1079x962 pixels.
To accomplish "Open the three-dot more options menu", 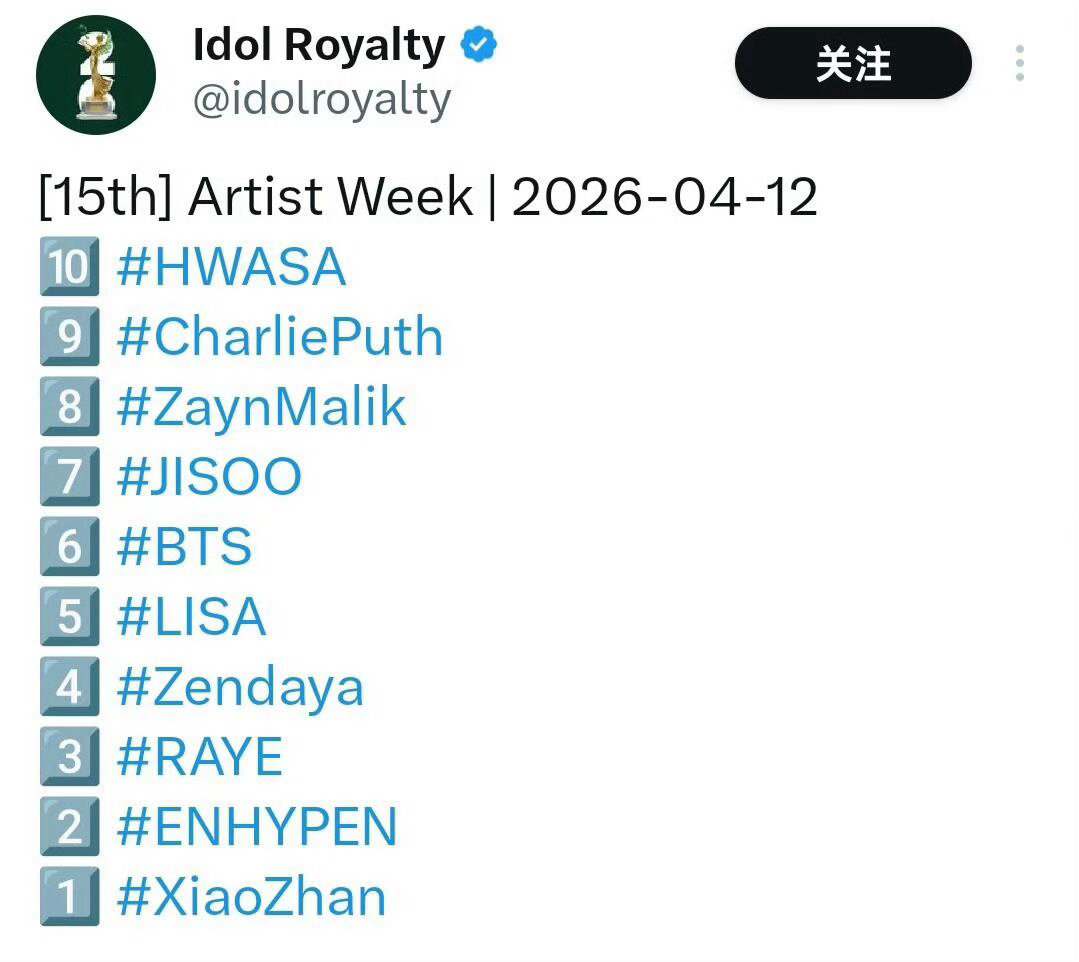I will pos(1020,65).
